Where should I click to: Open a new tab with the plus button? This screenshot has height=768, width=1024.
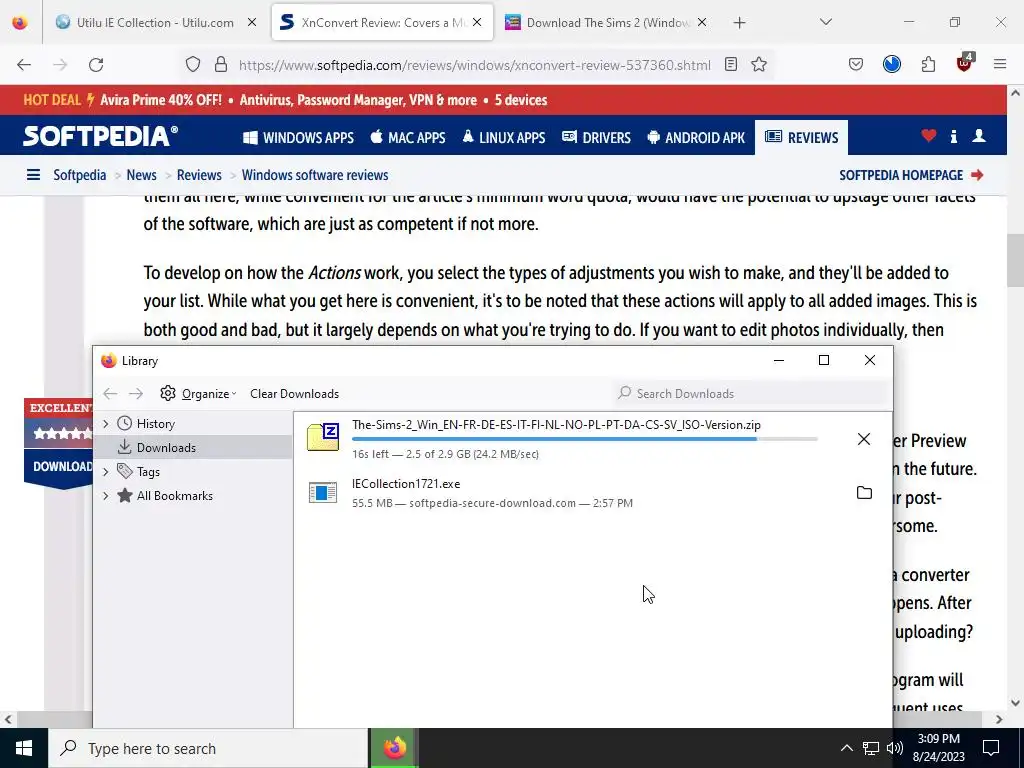tap(739, 23)
